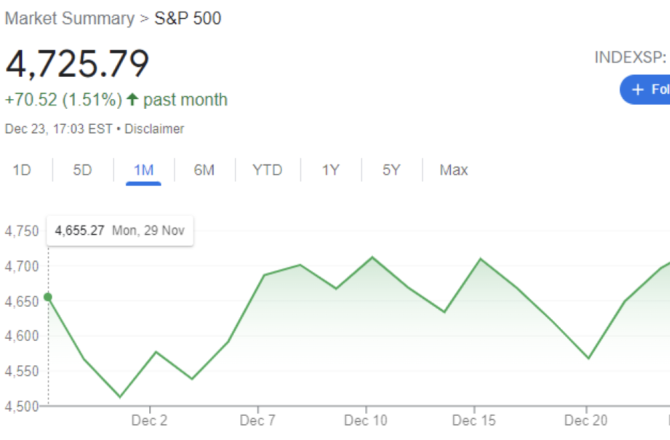Click the Market Summary breadcrumb link

70,18
